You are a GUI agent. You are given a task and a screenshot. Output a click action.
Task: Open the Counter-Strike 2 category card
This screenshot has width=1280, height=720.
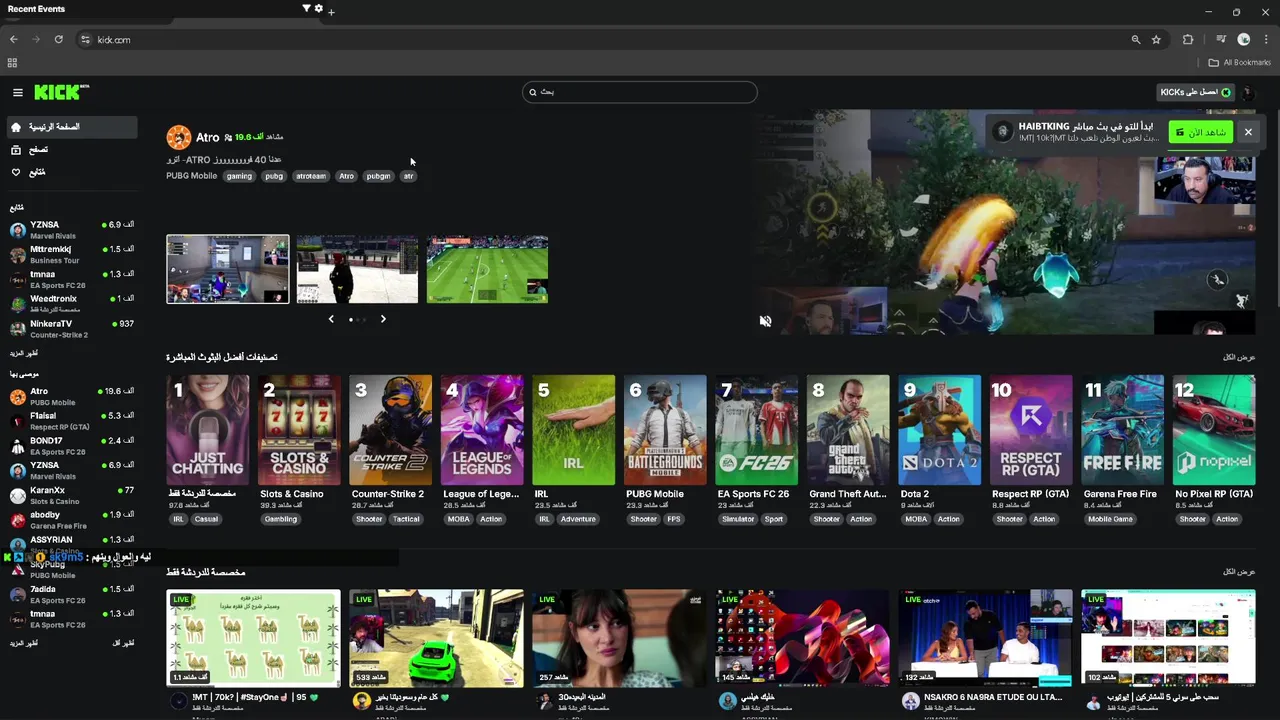(391, 430)
